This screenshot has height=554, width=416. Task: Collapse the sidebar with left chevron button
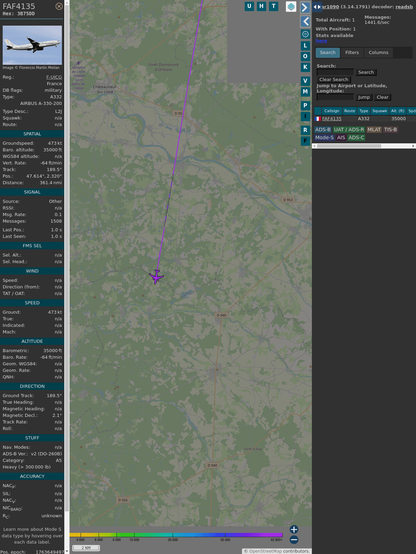pos(305,22)
